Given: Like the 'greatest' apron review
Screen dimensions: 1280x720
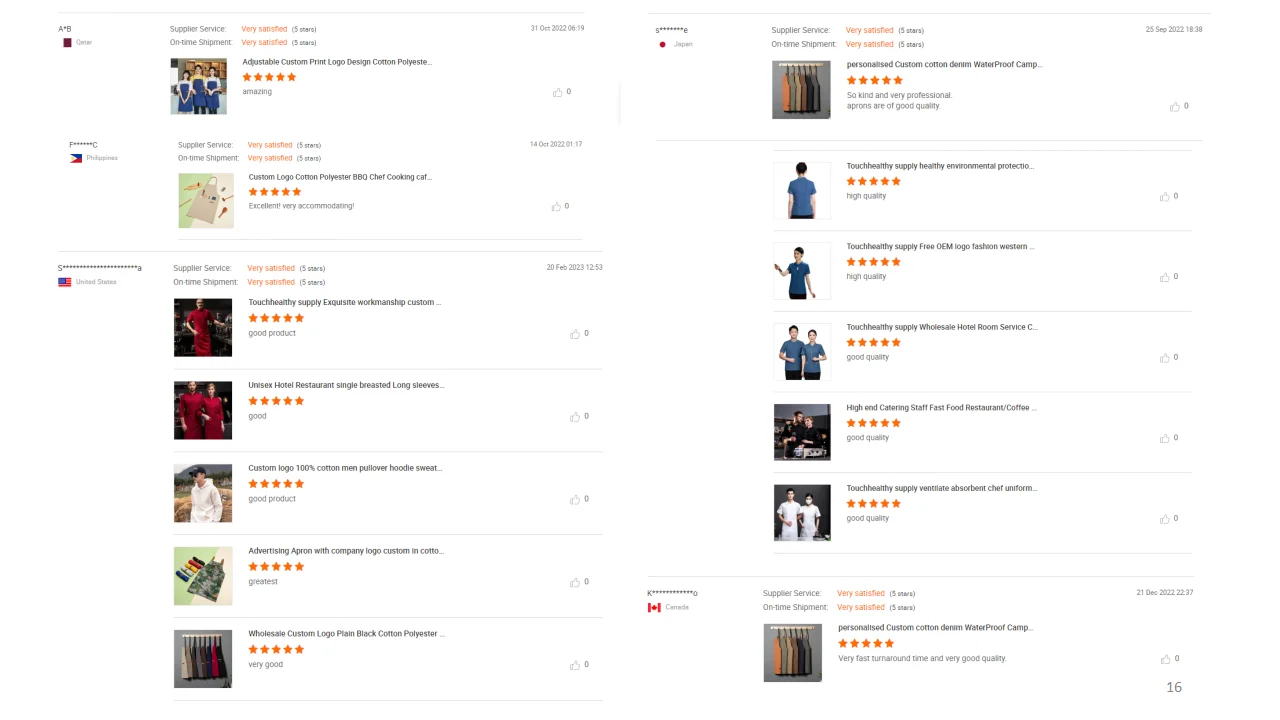Looking at the screenshot, I should (x=574, y=582).
